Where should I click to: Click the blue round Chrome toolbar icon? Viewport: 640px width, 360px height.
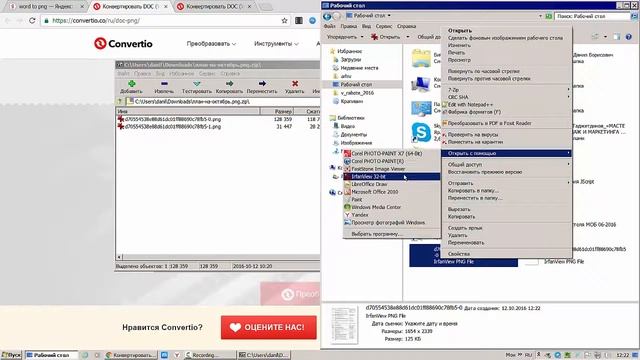pyautogui.click(x=312, y=20)
